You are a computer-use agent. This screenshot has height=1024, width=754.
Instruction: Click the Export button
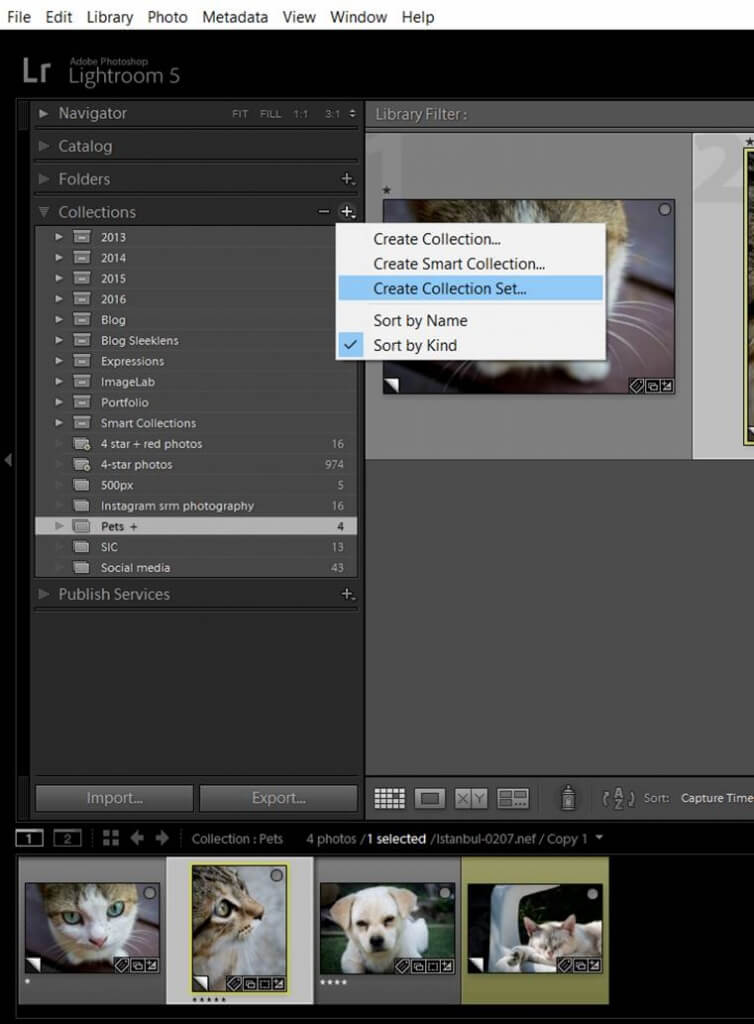coord(279,798)
